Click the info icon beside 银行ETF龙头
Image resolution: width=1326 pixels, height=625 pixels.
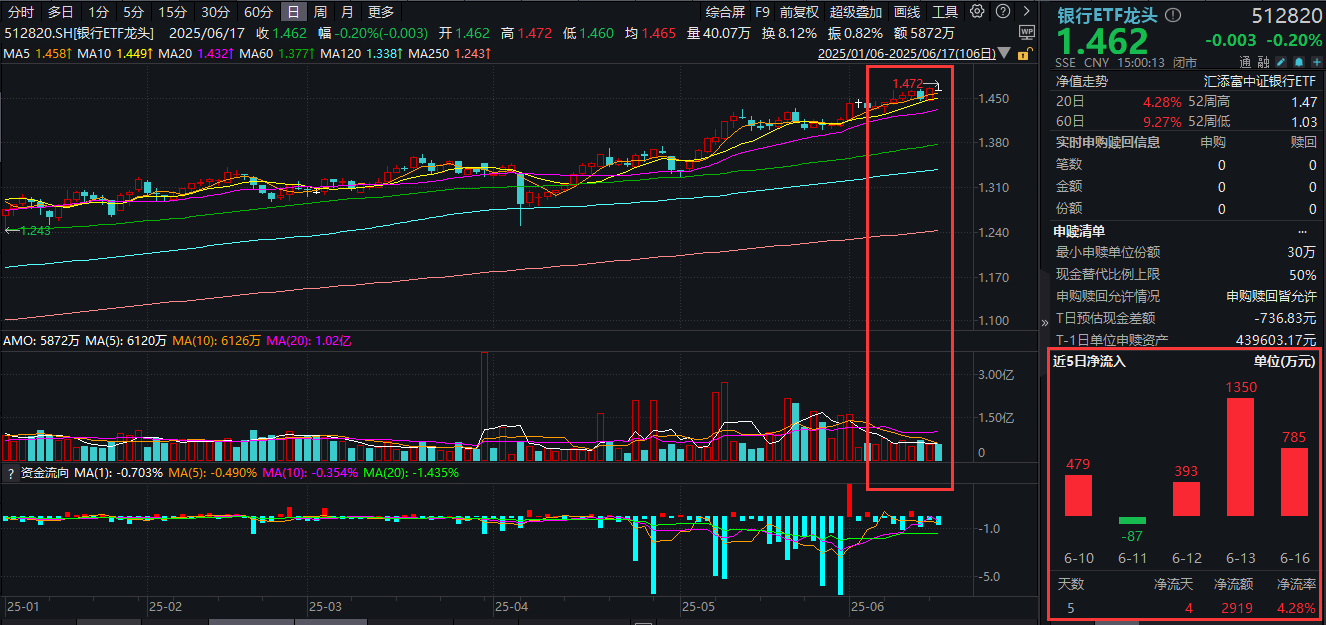coord(1173,15)
